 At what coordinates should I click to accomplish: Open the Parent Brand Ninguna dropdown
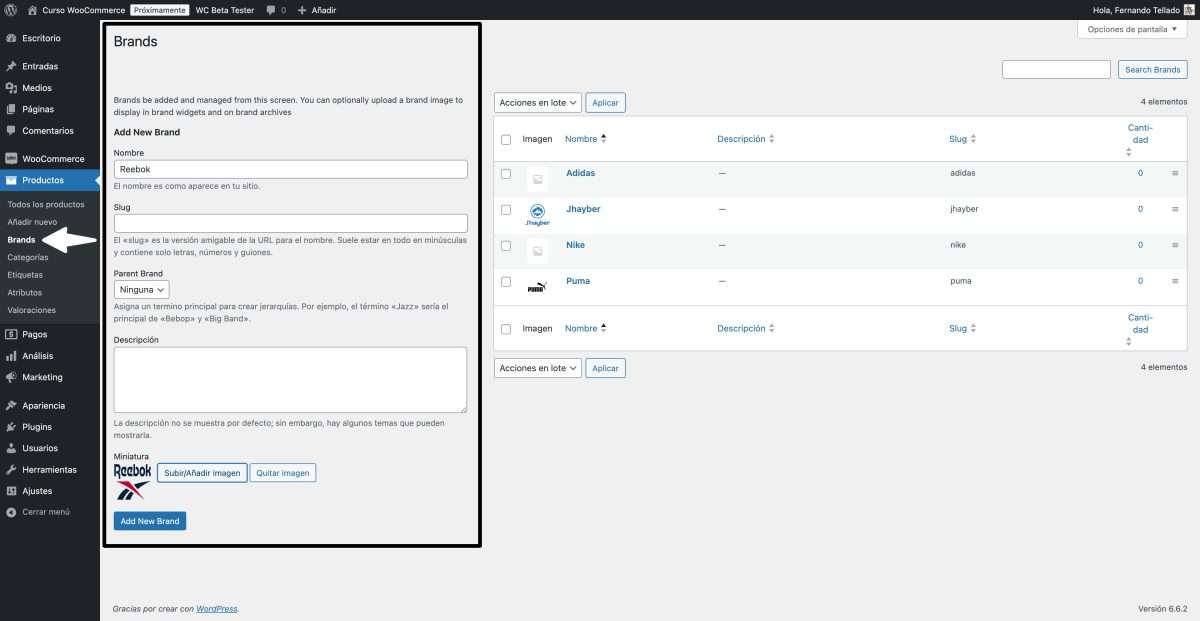(x=141, y=290)
